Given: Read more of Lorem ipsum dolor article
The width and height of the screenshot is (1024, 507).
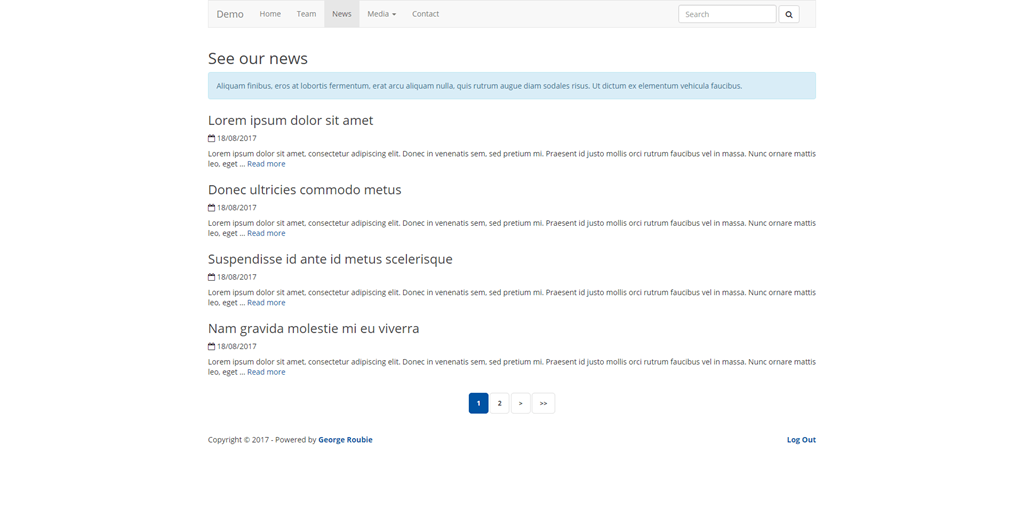Looking at the screenshot, I should 266,164.
